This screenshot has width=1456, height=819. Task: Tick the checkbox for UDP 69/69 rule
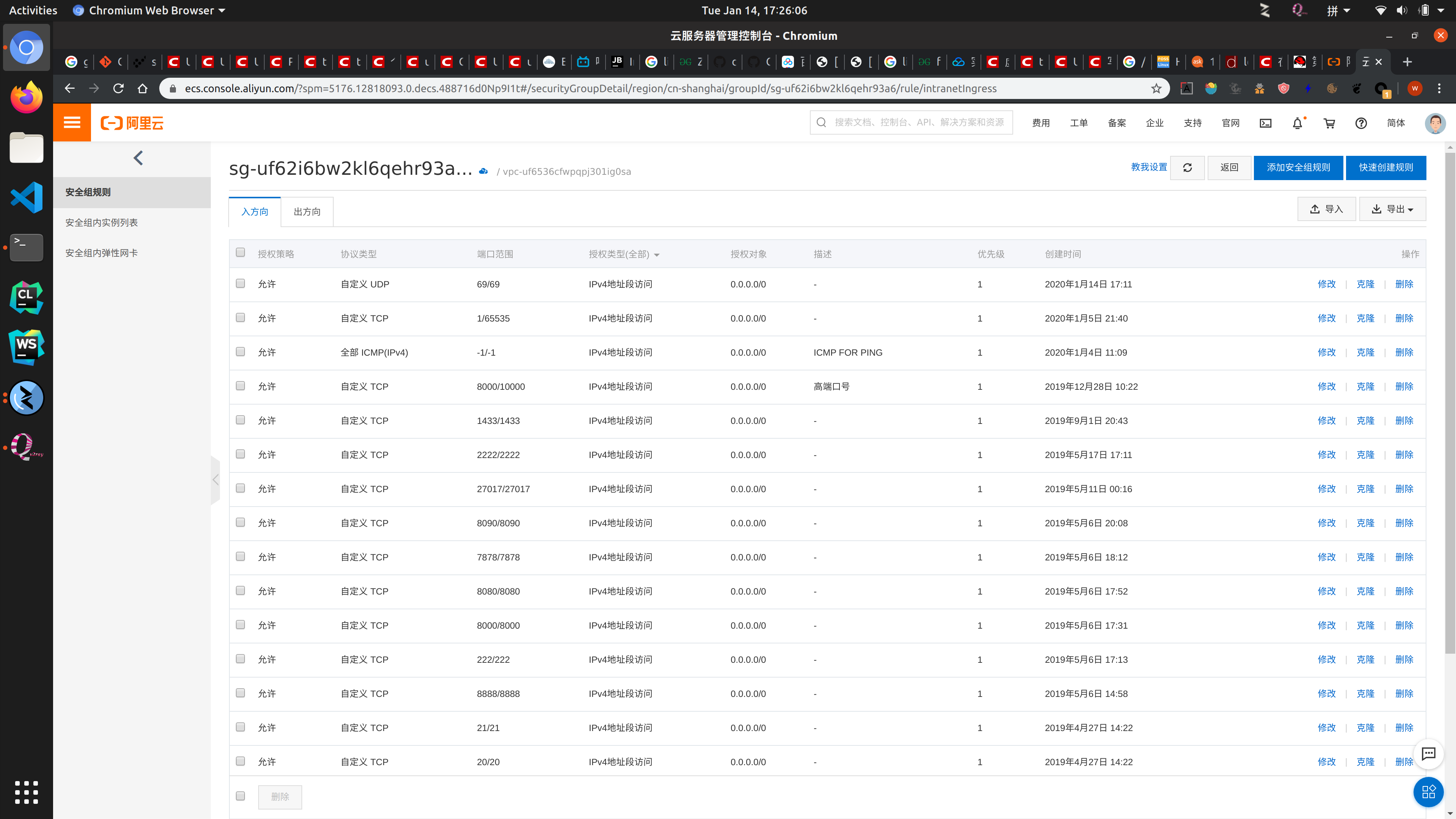point(240,283)
